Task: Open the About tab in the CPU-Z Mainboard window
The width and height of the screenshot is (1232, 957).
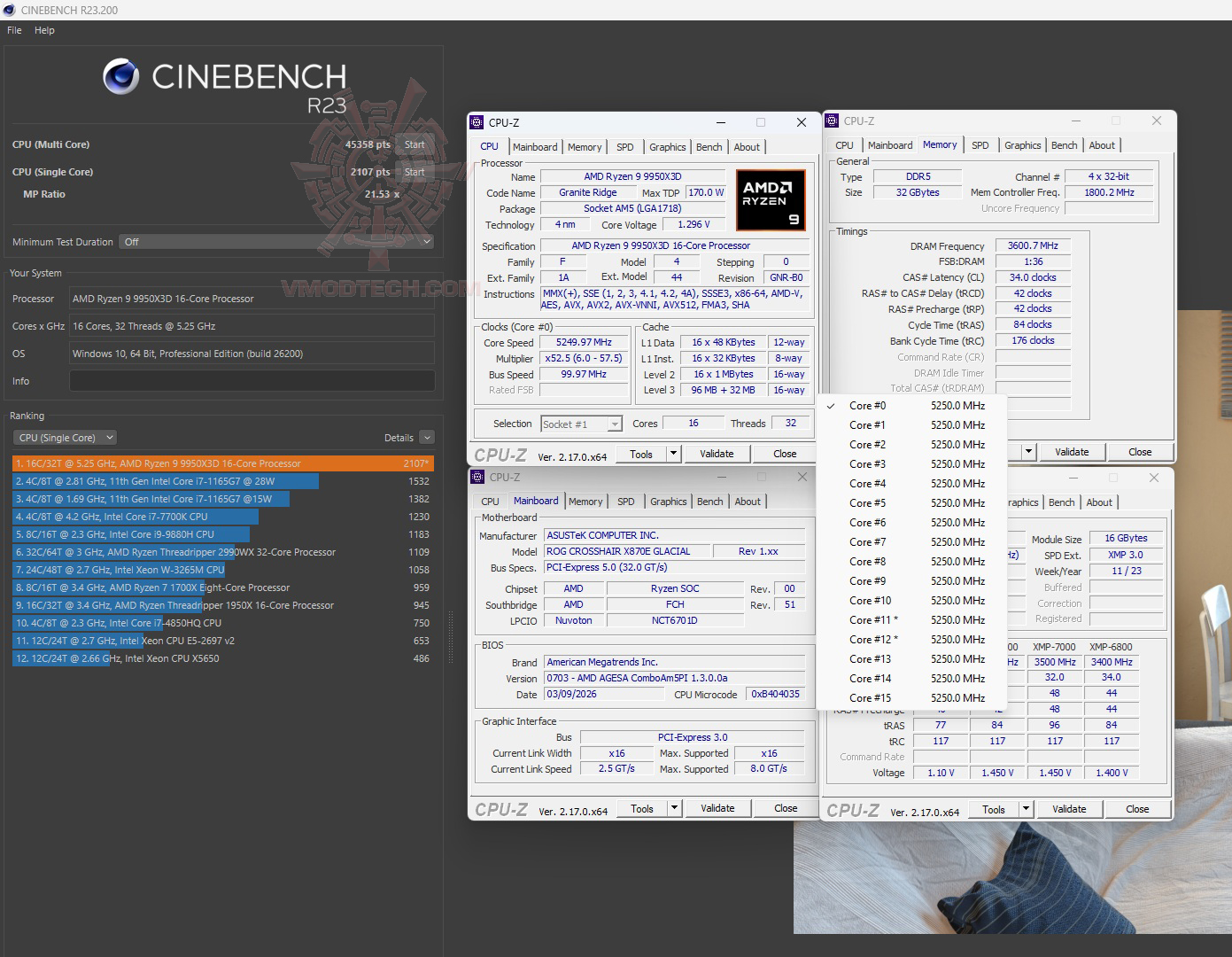Action: pyautogui.click(x=748, y=502)
